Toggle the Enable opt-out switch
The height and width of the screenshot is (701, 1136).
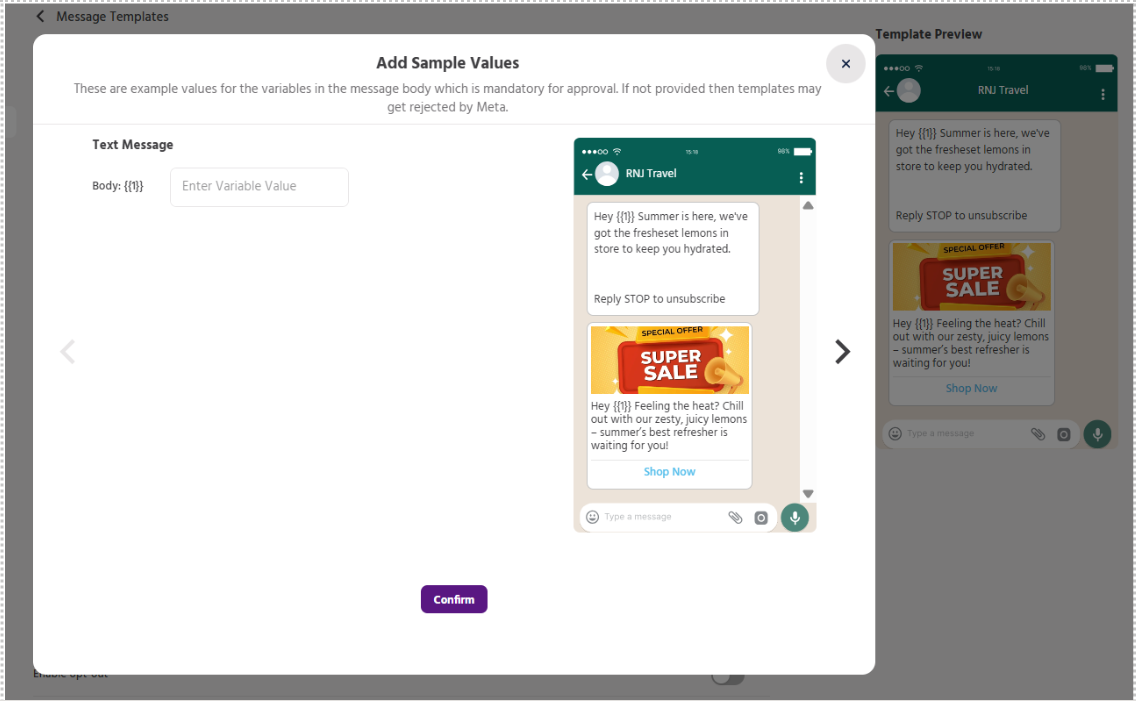click(728, 677)
